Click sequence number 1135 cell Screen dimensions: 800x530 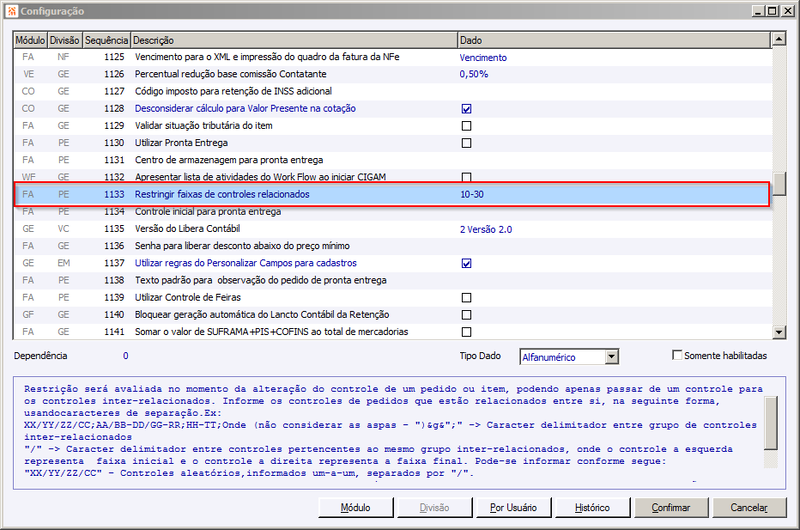(114, 229)
